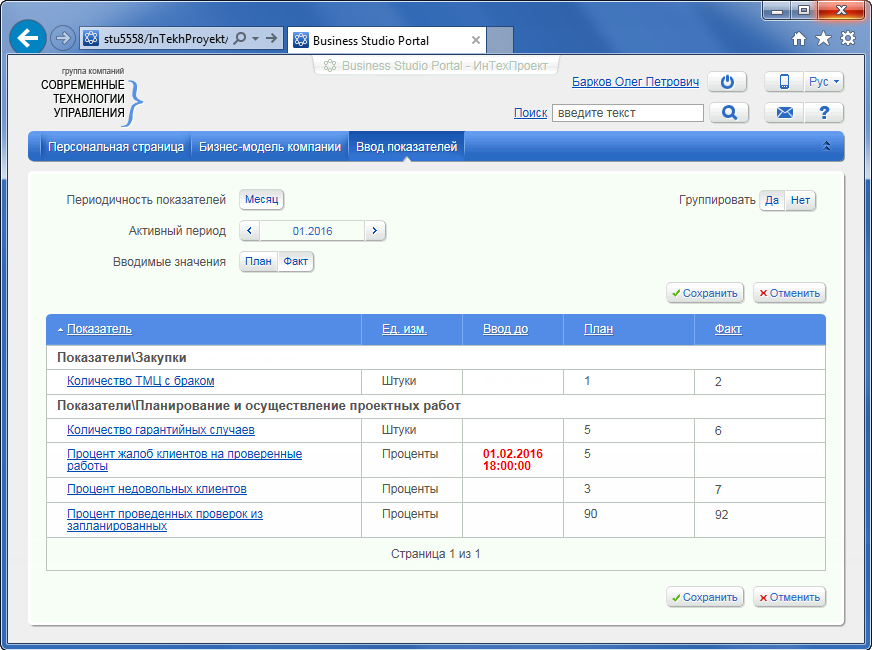Go to next active period arrow
Image resolution: width=872 pixels, height=650 pixels.
pyautogui.click(x=374, y=231)
